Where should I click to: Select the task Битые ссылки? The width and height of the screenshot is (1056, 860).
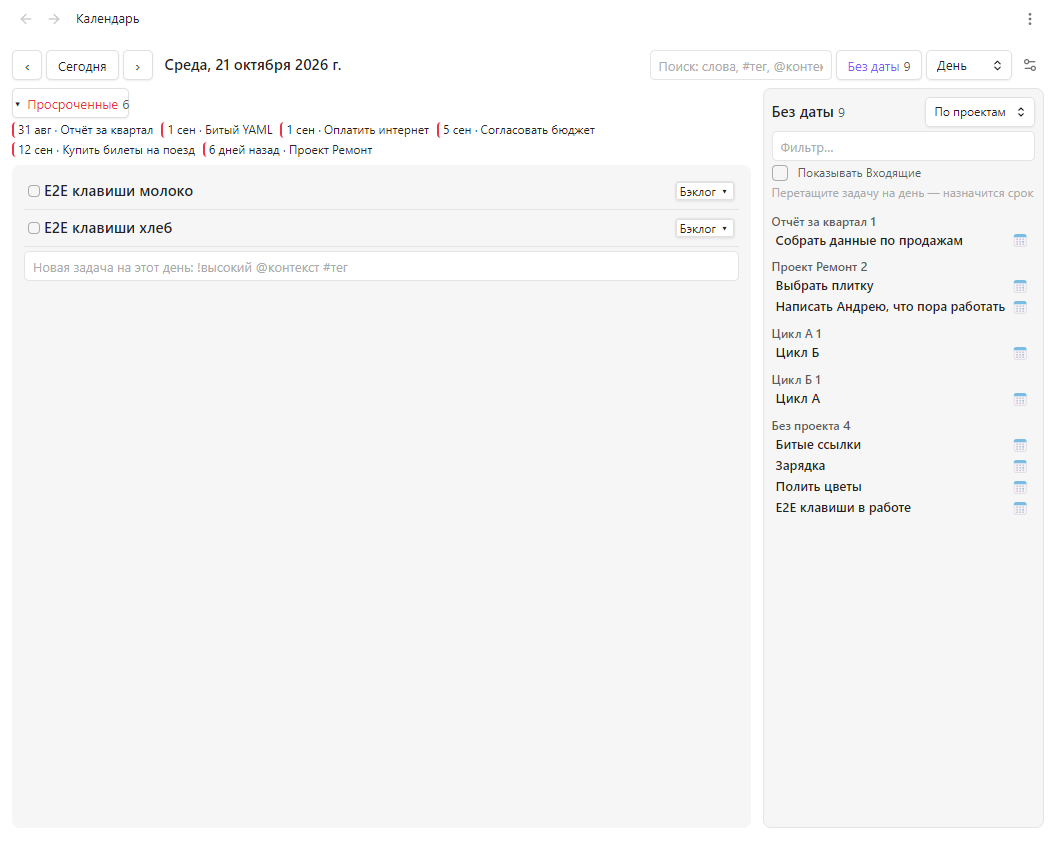point(818,444)
